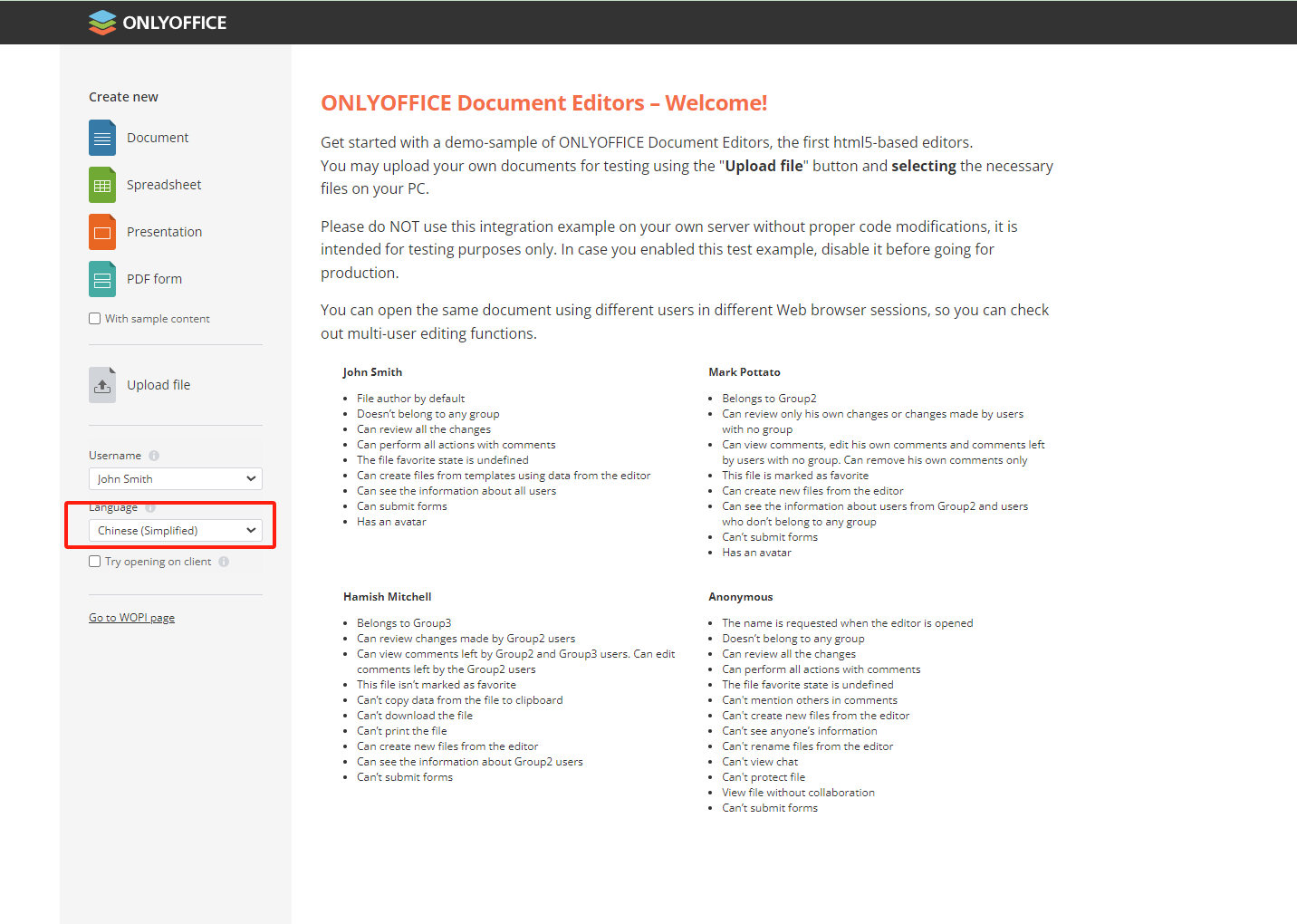Create a new Document via its blue icon

click(x=102, y=138)
